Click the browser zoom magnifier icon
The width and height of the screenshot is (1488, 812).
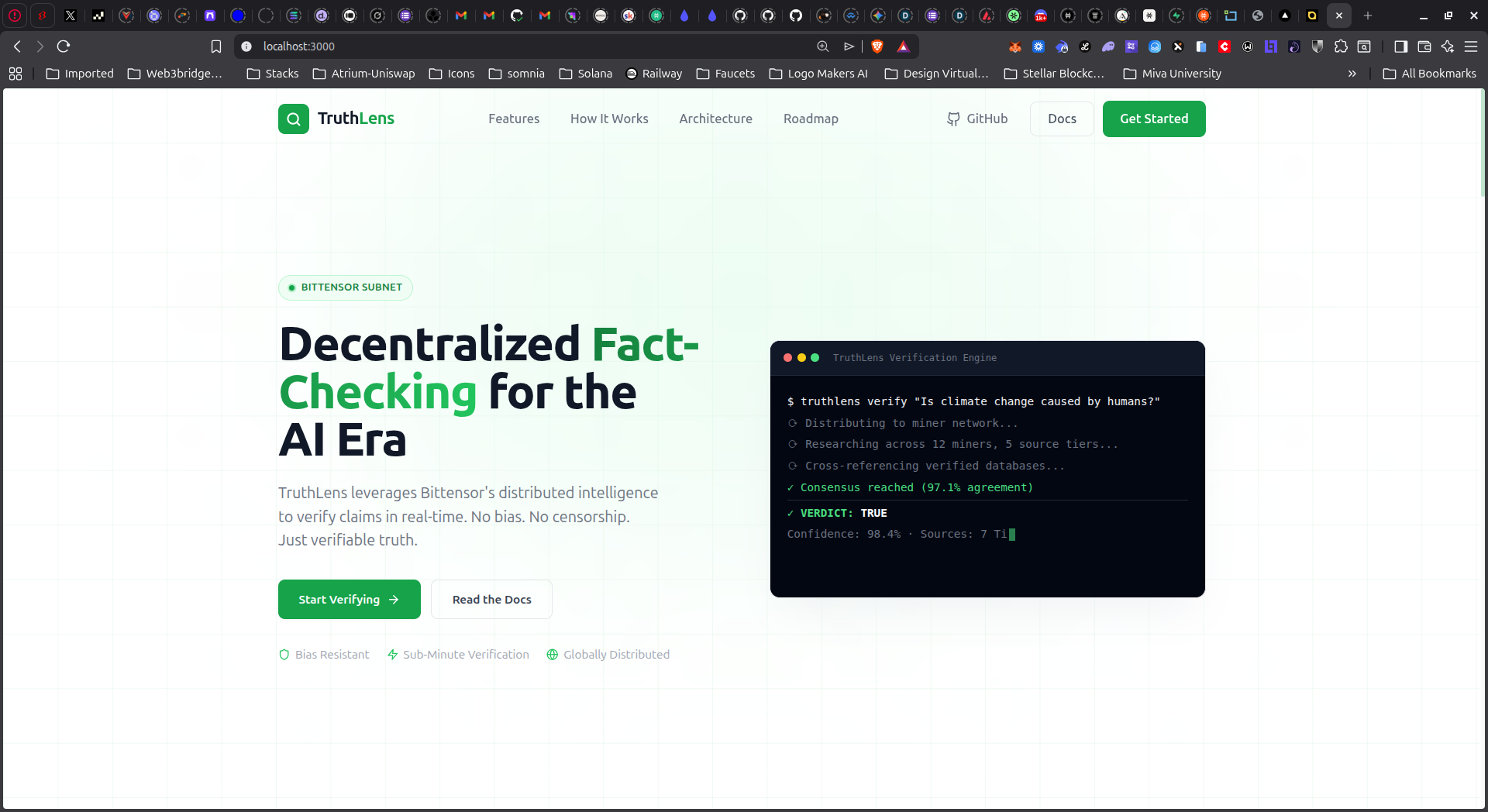[823, 46]
